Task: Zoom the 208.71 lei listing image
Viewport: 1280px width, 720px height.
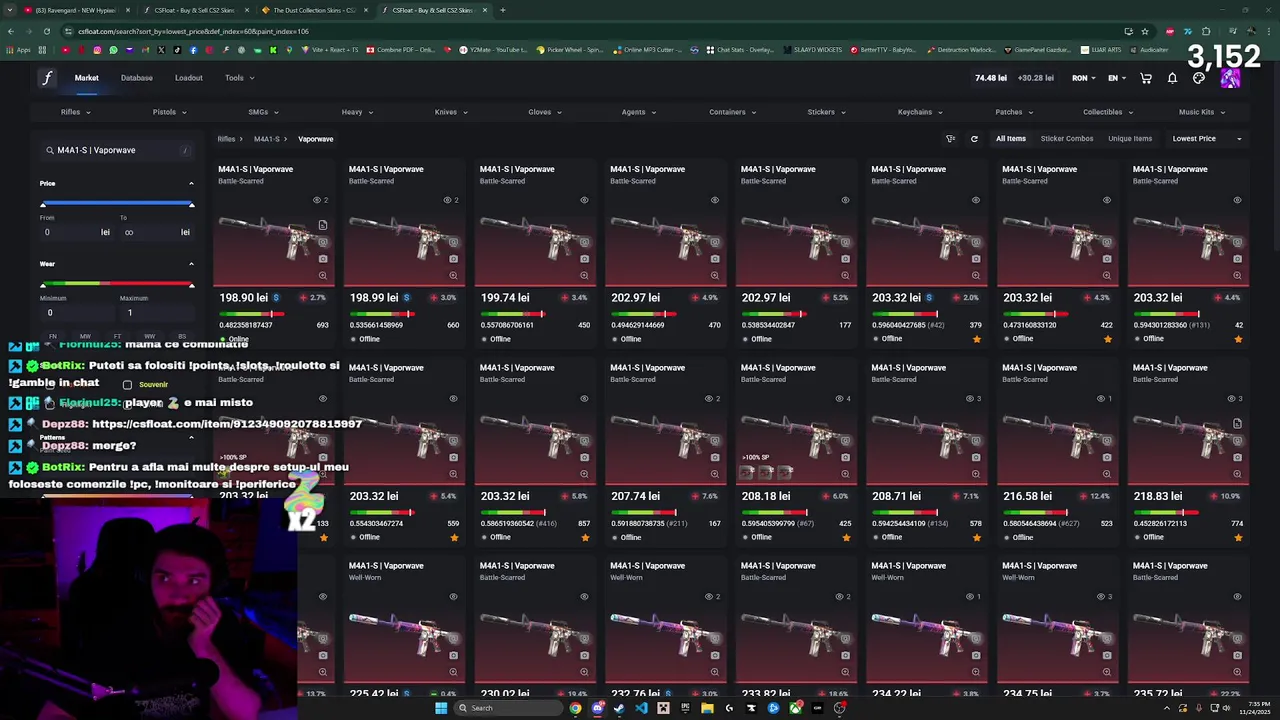Action: coord(976,473)
